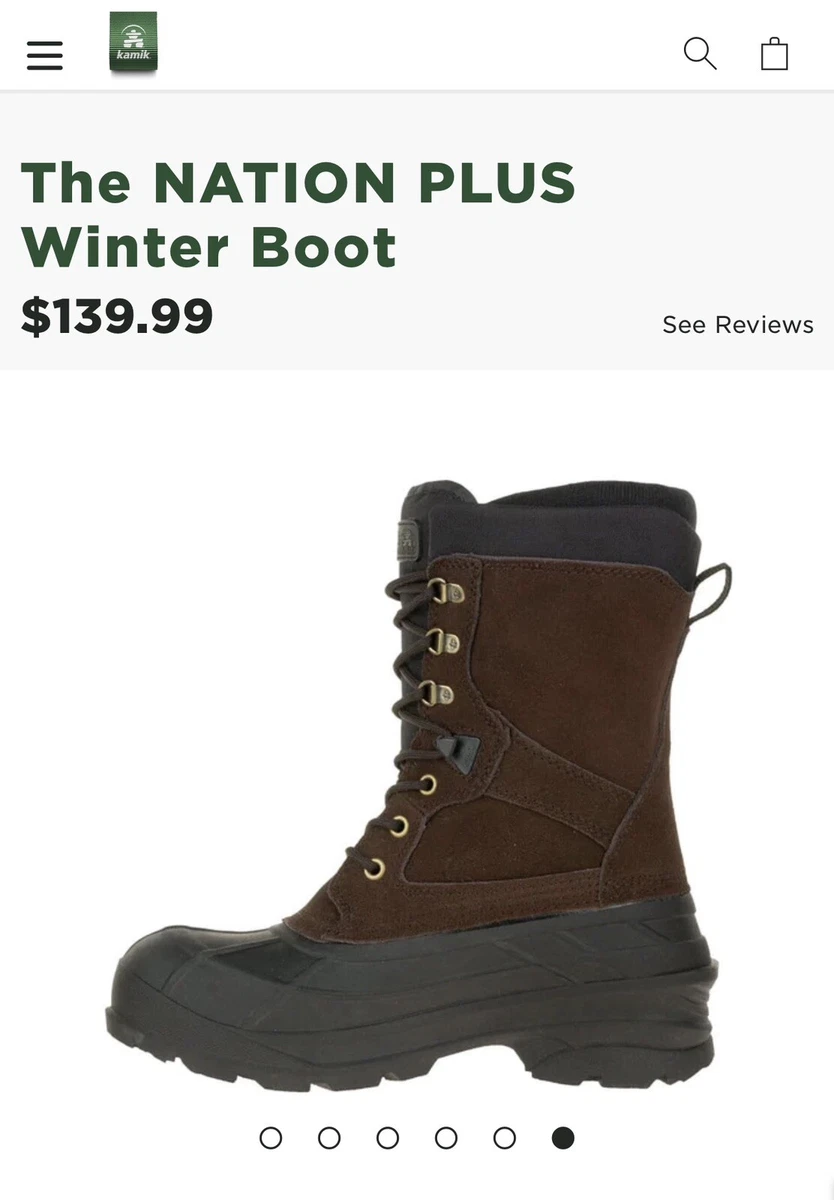Click the Kamik logo
Image resolution: width=834 pixels, height=1200 pixels.
(134, 42)
